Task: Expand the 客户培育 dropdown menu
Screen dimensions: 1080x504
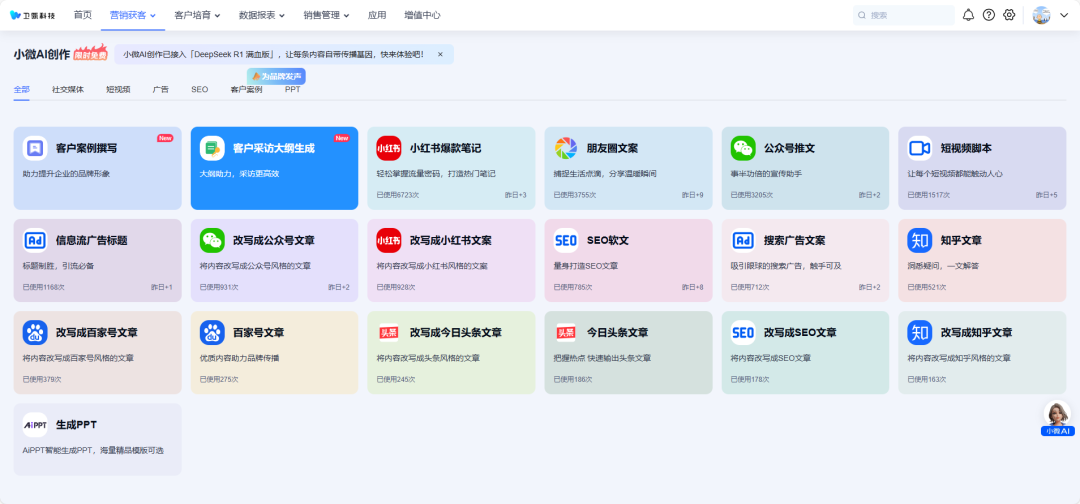Action: (197, 15)
